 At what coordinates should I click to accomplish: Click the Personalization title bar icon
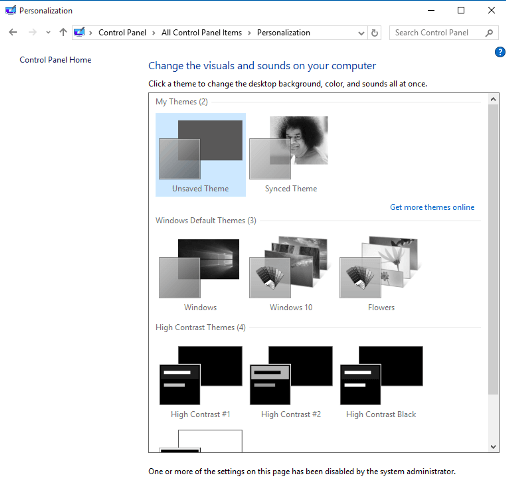(11, 10)
